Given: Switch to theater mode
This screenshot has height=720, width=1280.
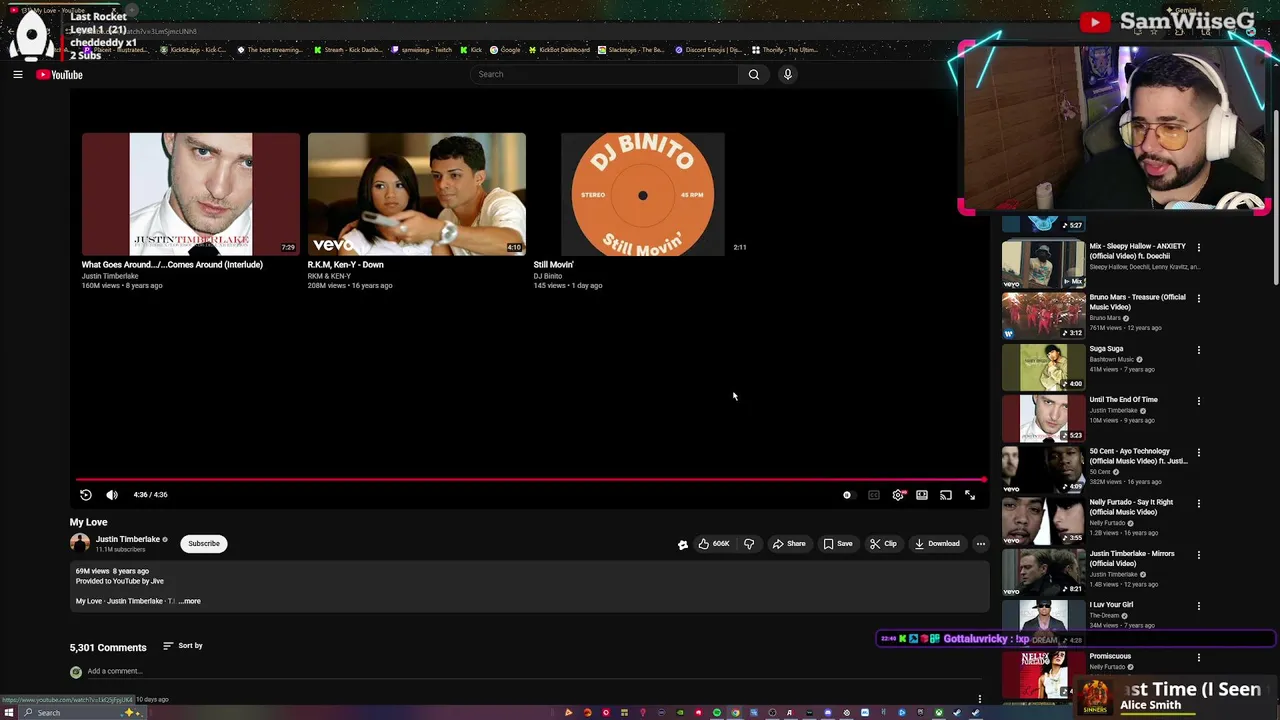Looking at the screenshot, I should pyautogui.click(x=922, y=495).
